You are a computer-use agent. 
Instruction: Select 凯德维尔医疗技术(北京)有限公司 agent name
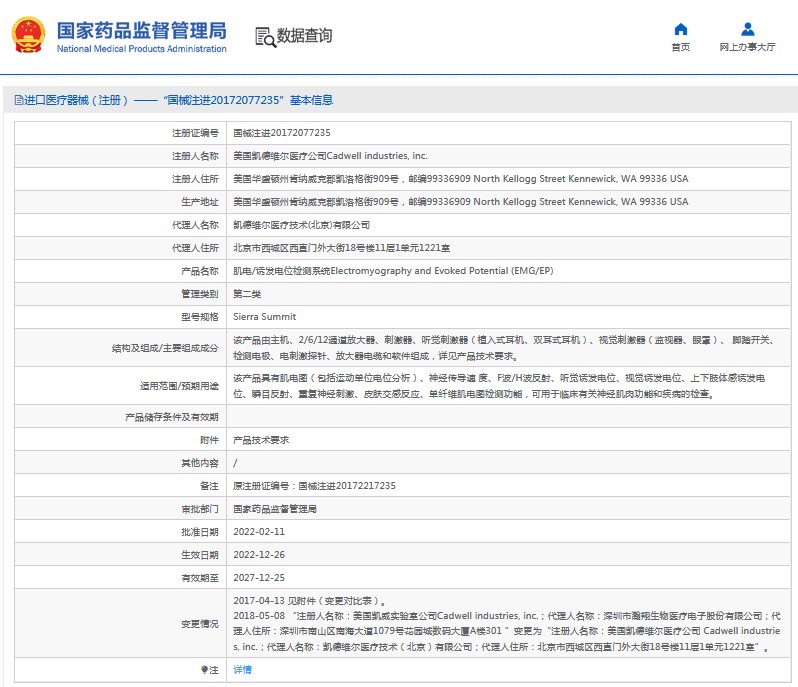(301, 225)
